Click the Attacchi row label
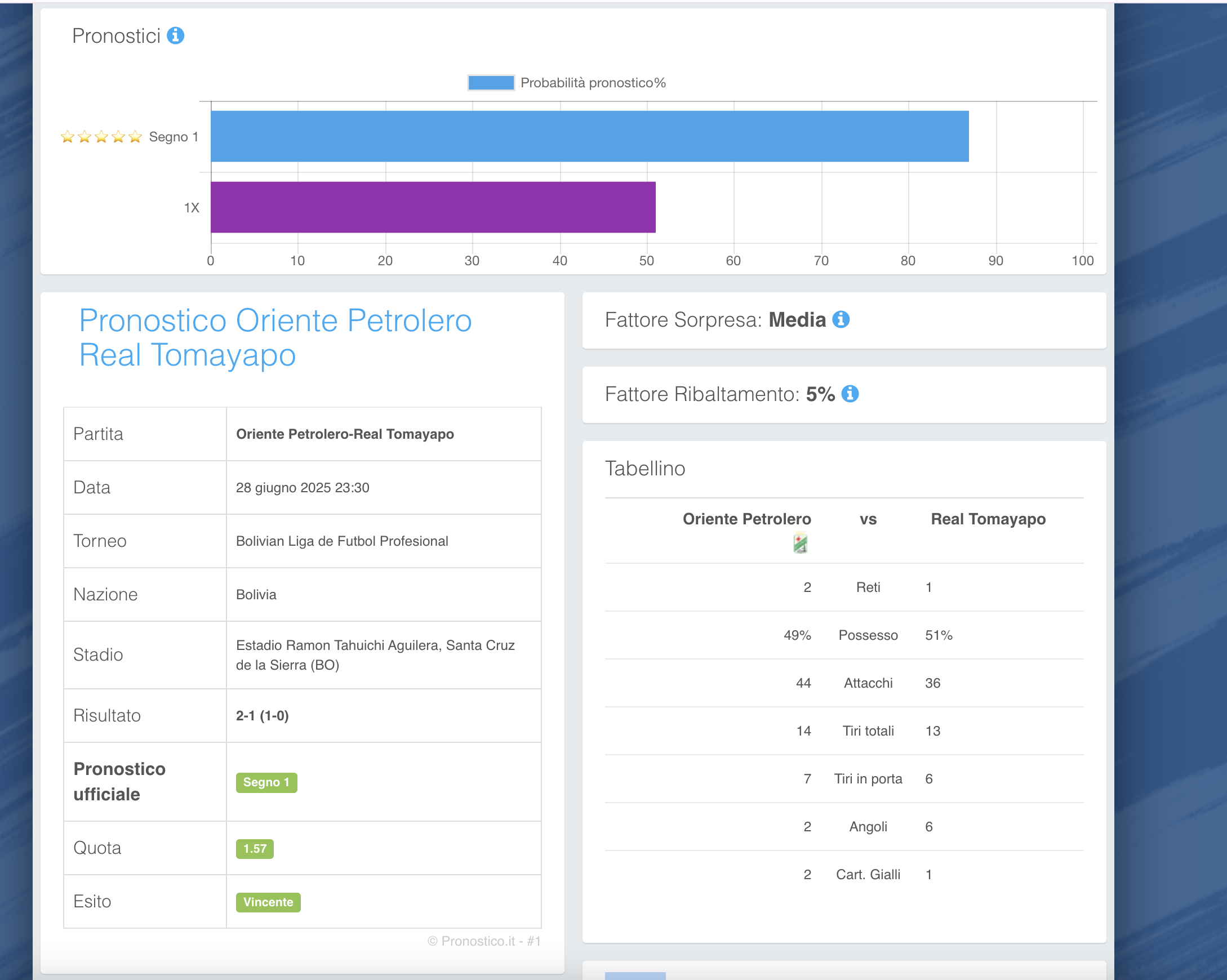Viewport: 1227px width, 980px height. [868, 683]
